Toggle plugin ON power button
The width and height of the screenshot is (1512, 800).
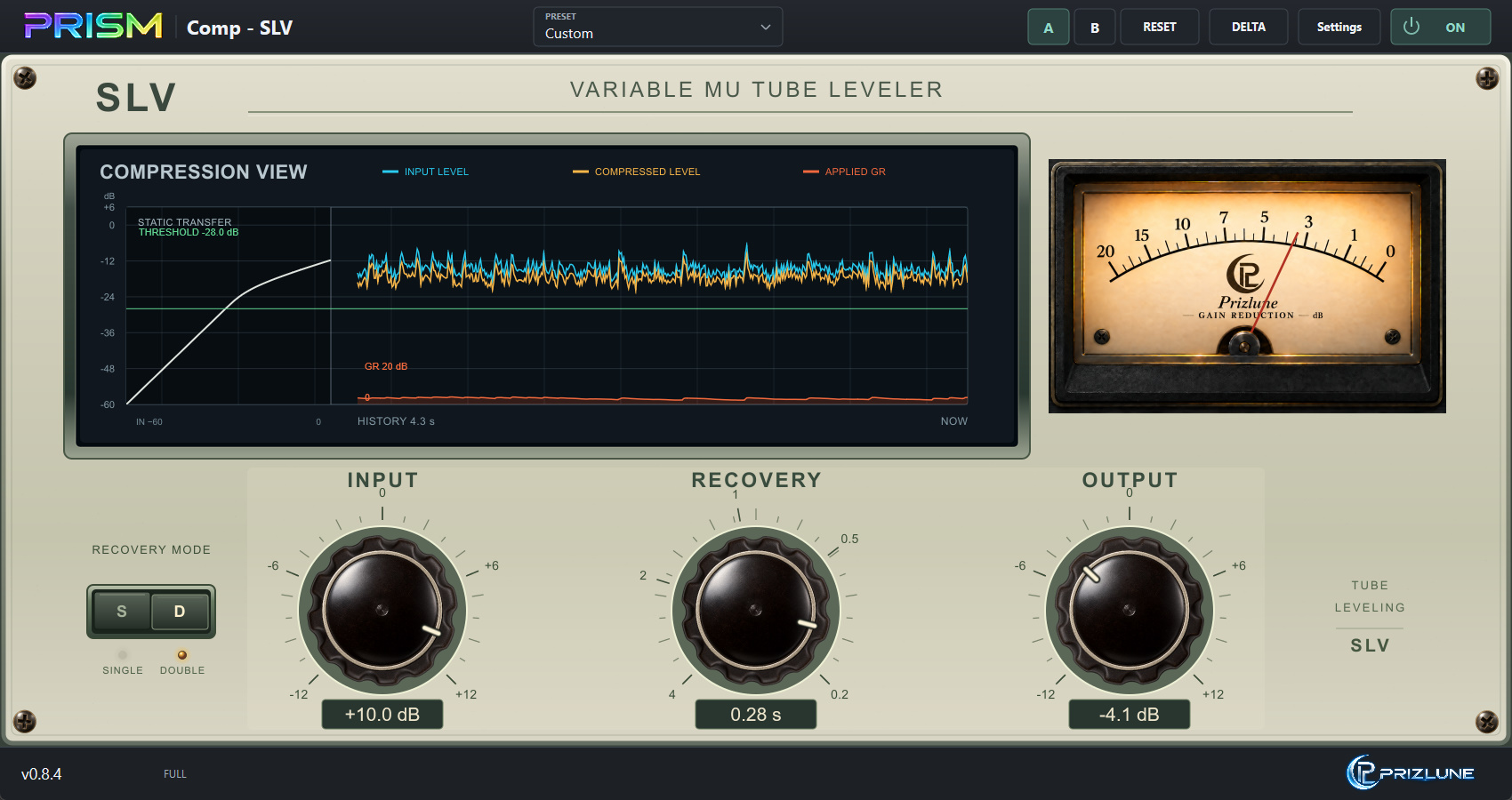(x=1440, y=27)
